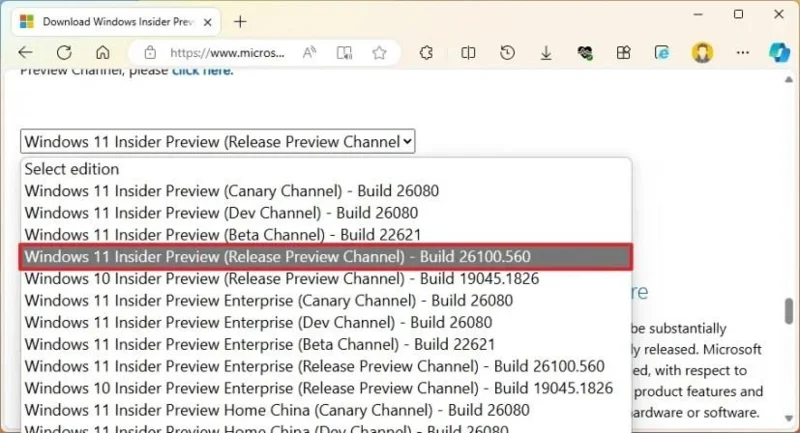Go back to the previous page
The image size is (800, 433).
tap(25, 53)
